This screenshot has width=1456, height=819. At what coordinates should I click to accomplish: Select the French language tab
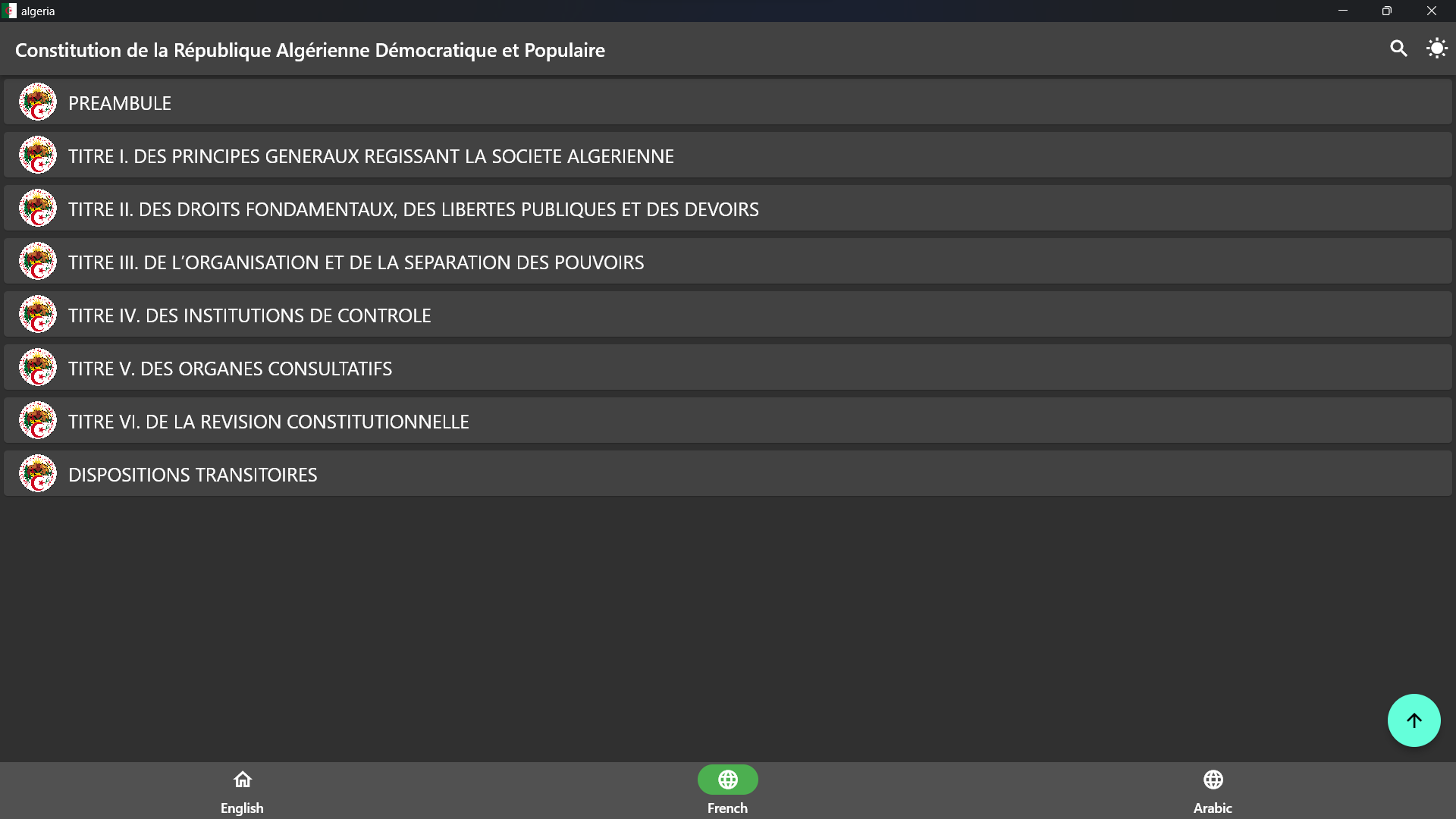(727, 790)
